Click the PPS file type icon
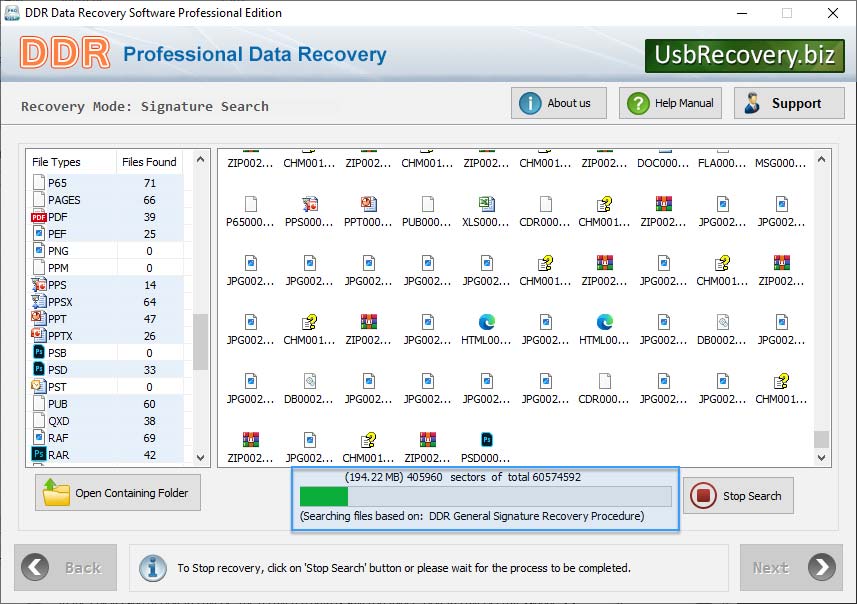 click(x=39, y=285)
